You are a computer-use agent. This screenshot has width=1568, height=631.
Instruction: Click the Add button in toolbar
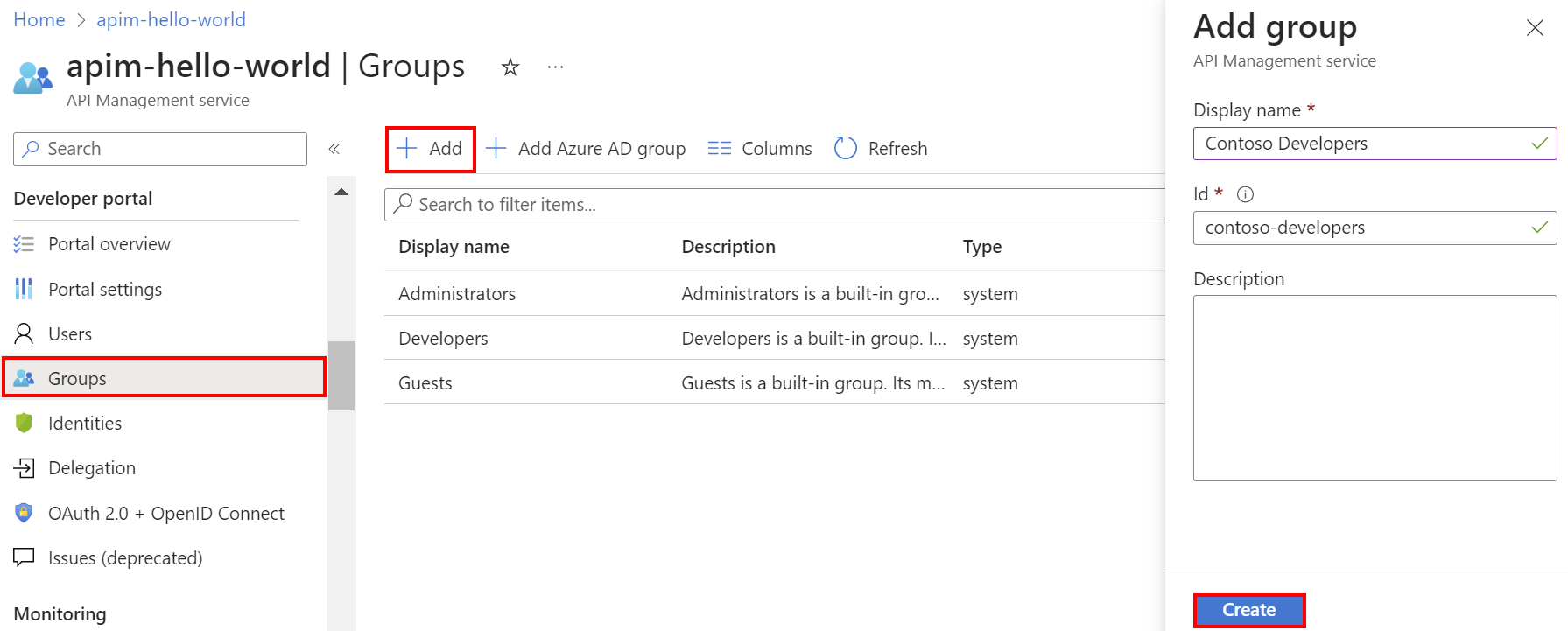click(x=430, y=149)
